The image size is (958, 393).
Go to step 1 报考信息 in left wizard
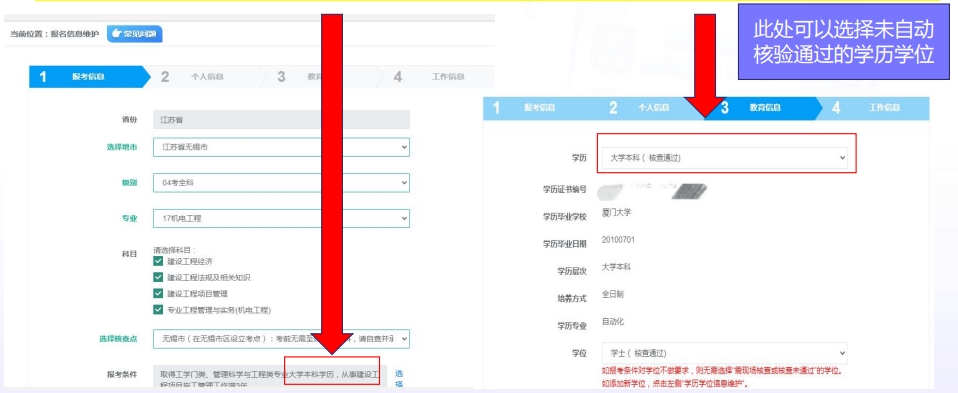89,77
